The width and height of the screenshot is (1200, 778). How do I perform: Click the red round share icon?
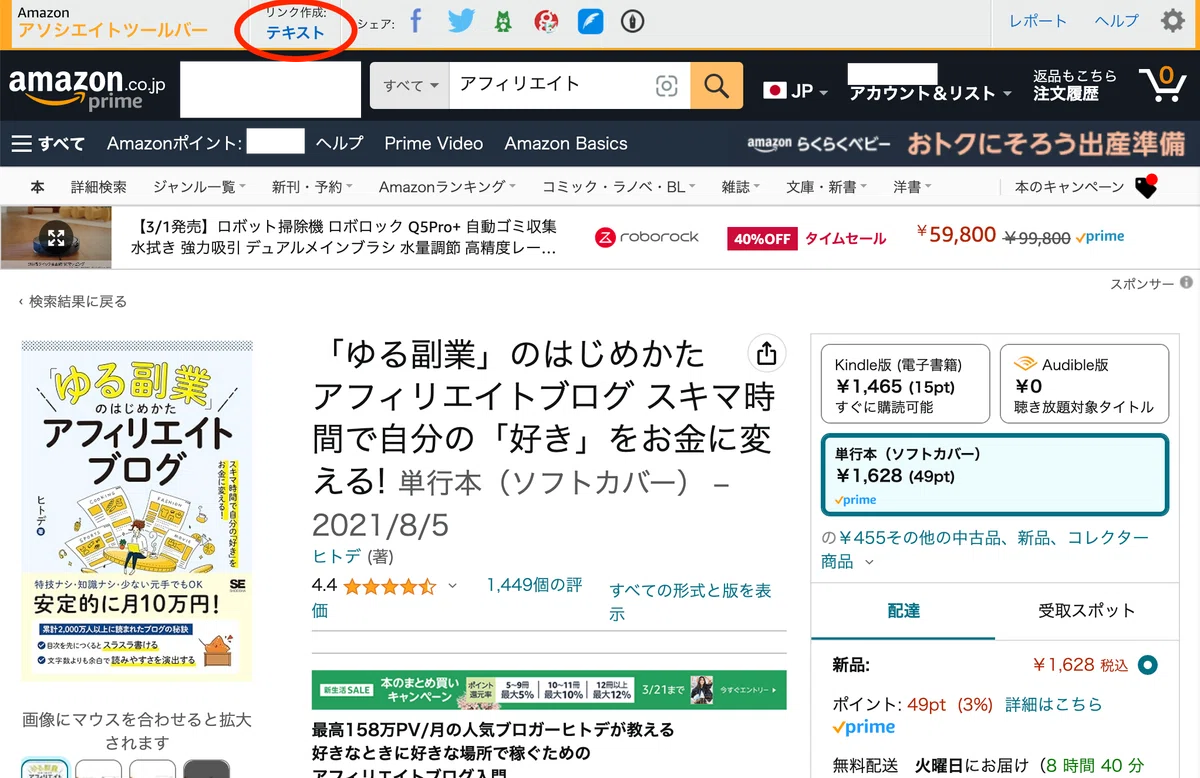546,21
